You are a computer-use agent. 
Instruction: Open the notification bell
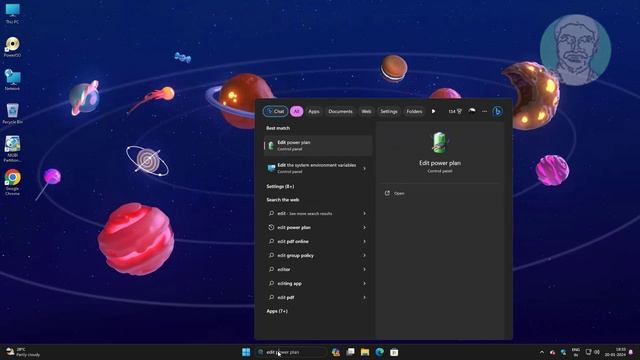631,352
